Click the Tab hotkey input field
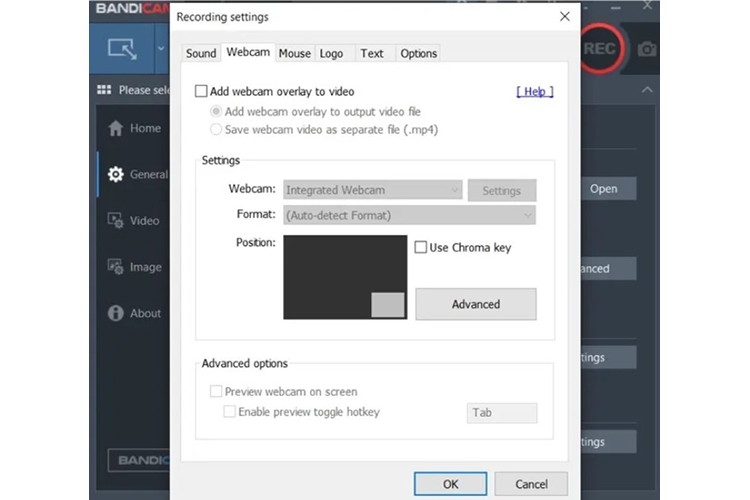Viewport: 750px width, 500px height. point(502,412)
